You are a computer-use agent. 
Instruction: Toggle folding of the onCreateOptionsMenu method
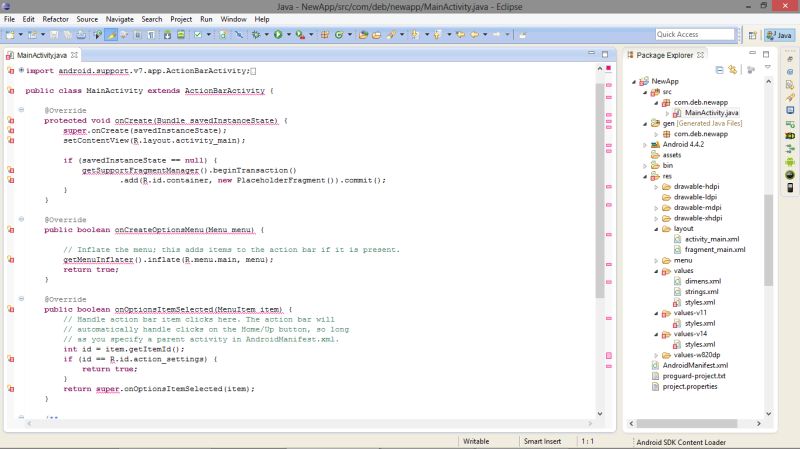tap(21, 219)
